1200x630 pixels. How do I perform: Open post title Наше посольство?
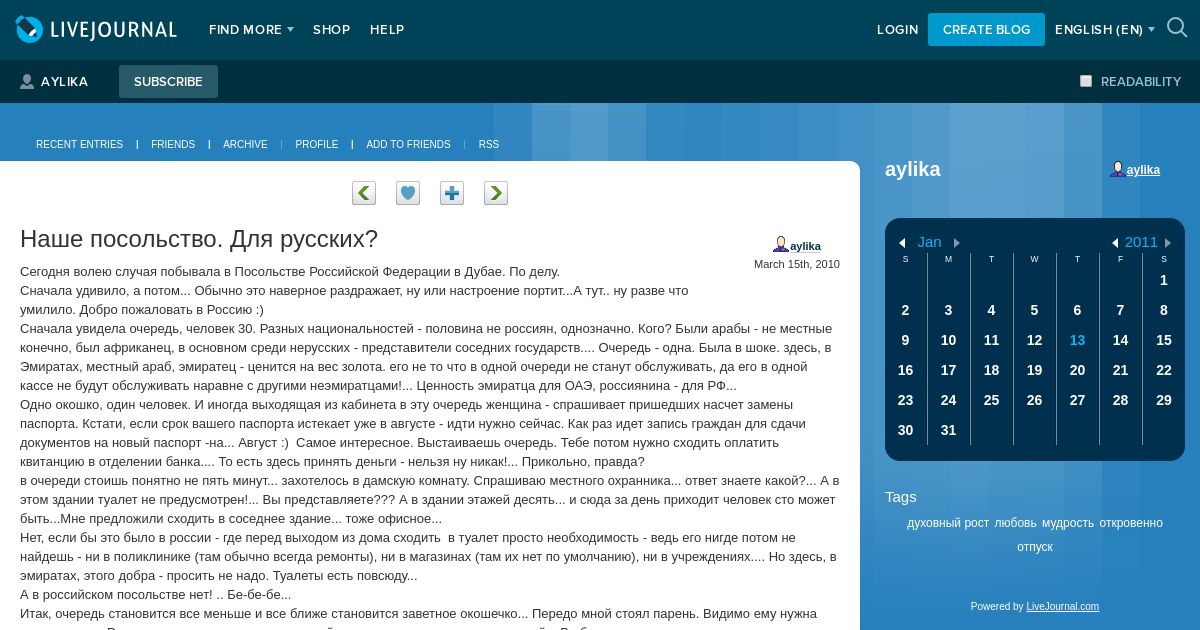(199, 239)
